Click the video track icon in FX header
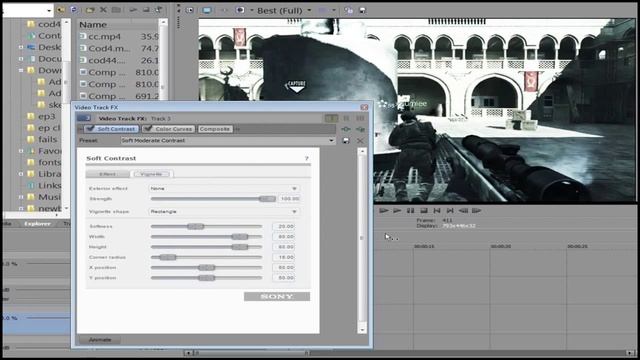The height and width of the screenshot is (360, 640). tap(84, 118)
